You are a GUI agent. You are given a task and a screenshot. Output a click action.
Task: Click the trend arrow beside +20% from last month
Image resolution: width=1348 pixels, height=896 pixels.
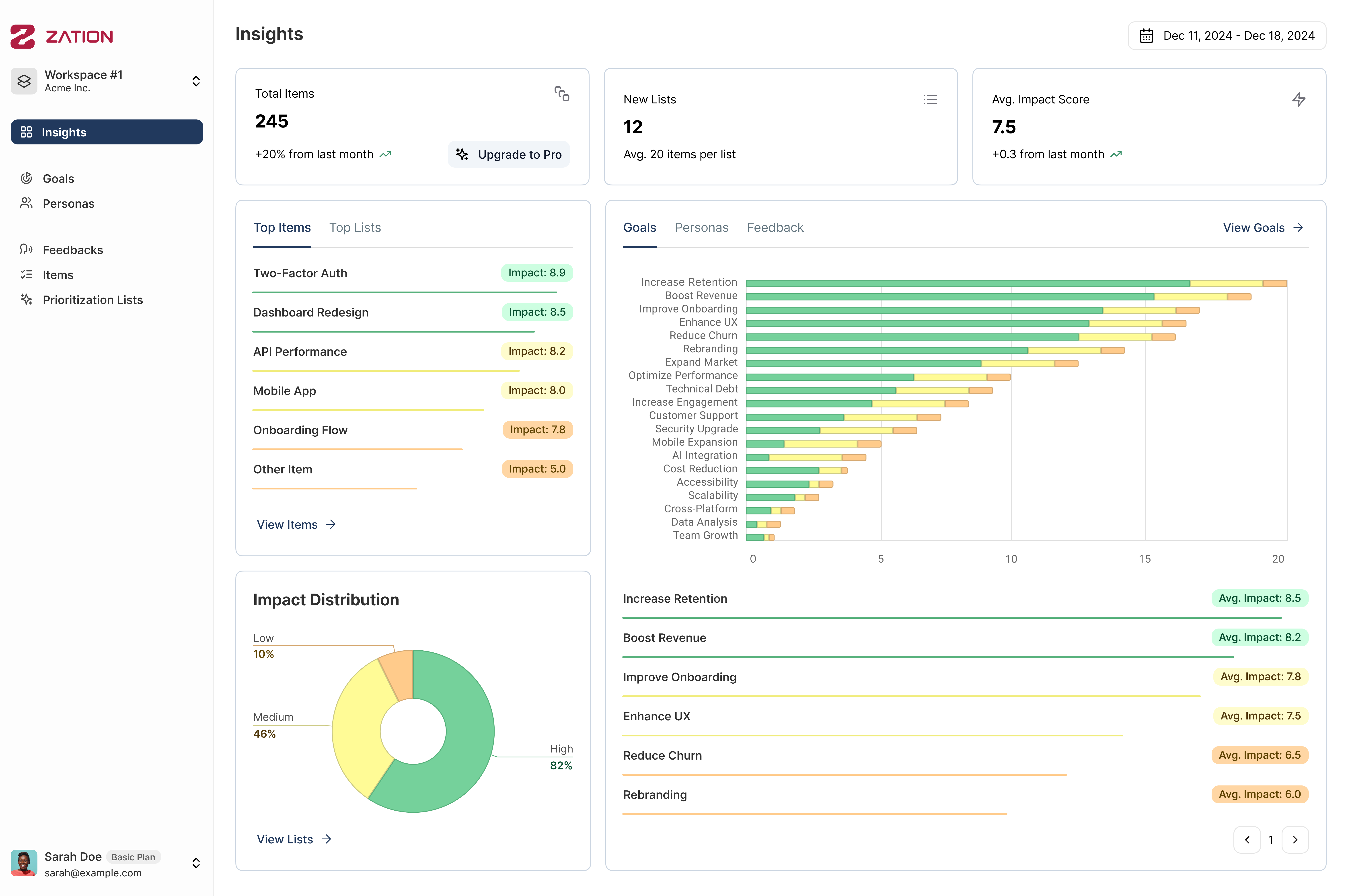click(x=386, y=154)
